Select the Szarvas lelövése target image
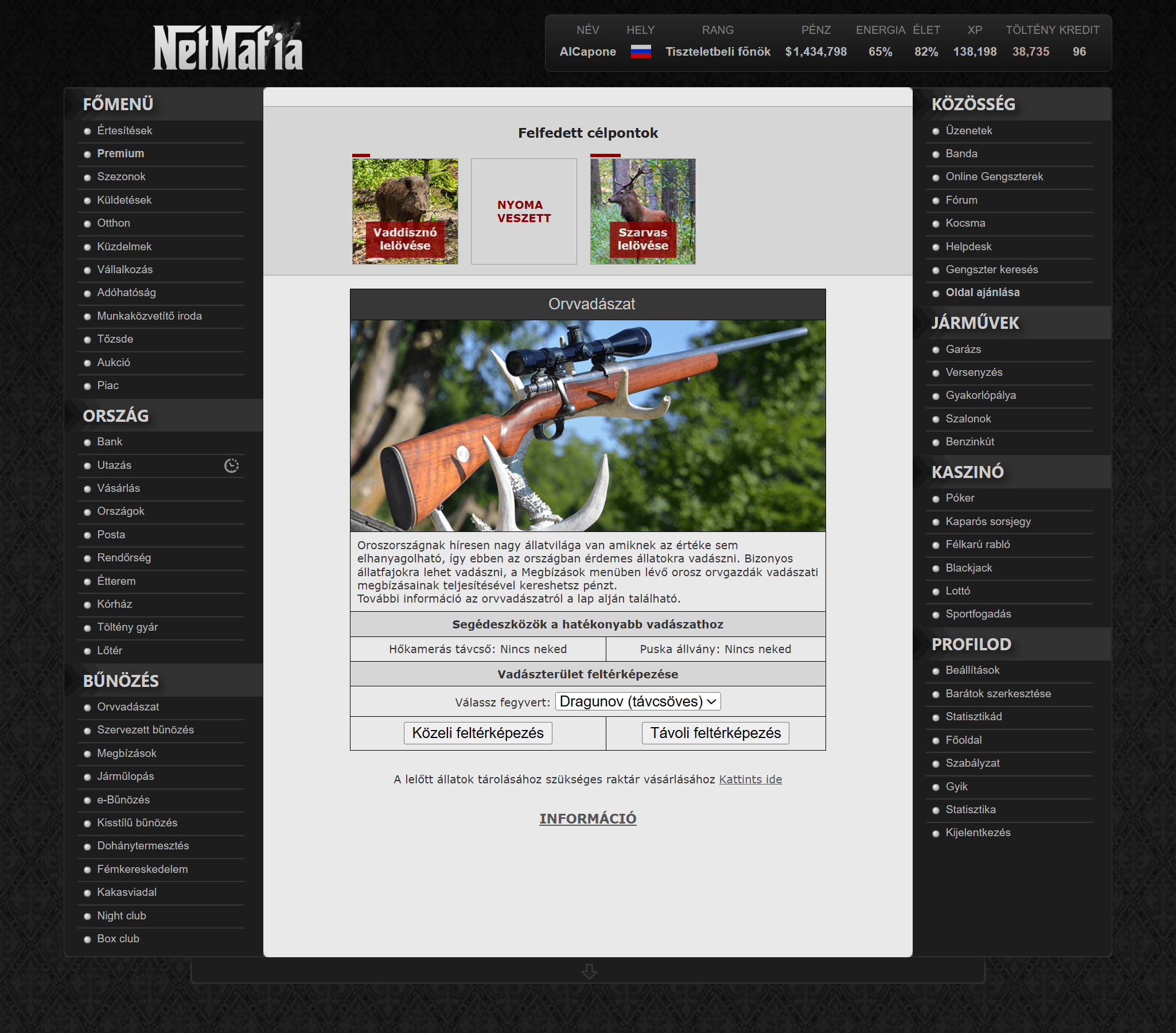The width and height of the screenshot is (1176, 1033). [x=642, y=211]
